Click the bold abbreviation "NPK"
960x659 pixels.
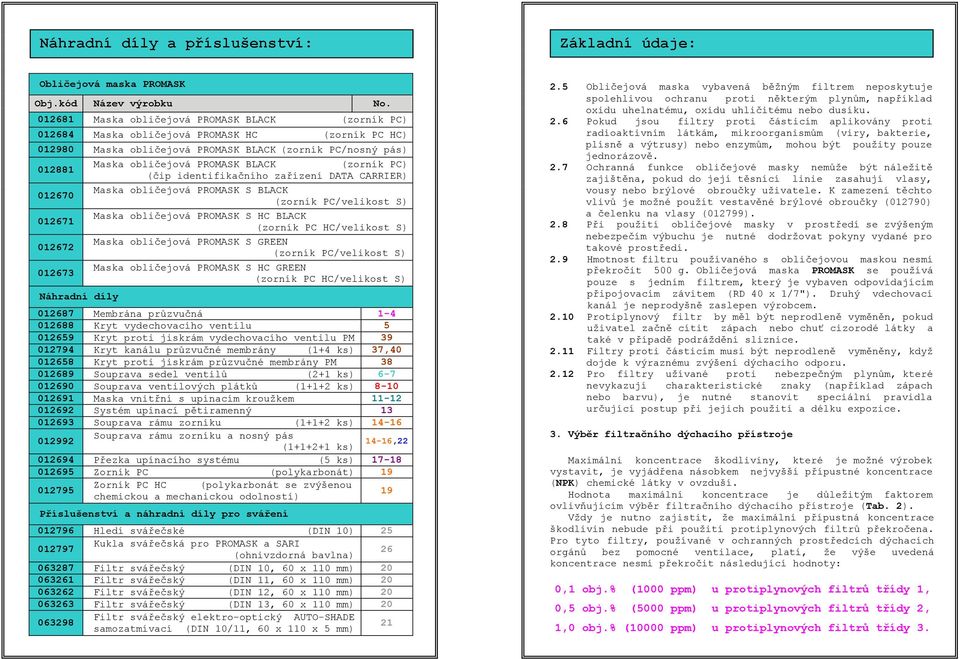pyautogui.click(x=565, y=483)
